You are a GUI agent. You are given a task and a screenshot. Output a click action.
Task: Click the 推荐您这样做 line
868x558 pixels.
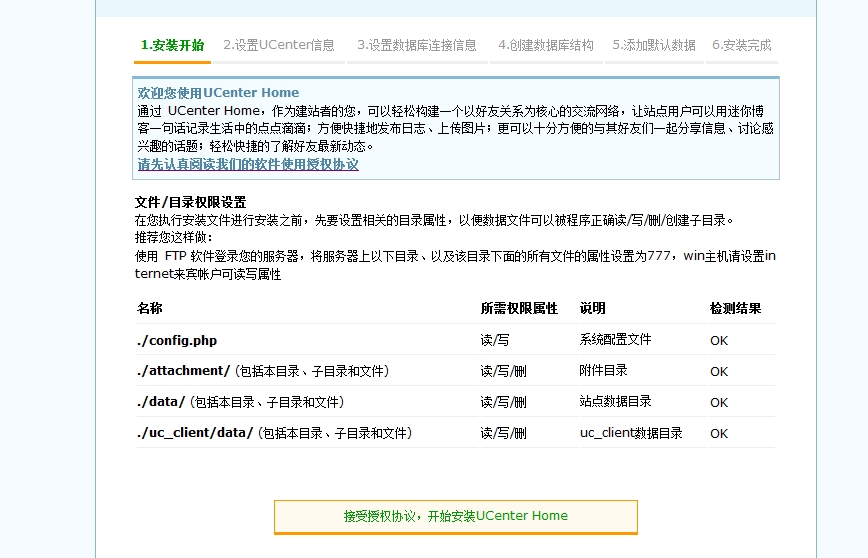coord(173,237)
